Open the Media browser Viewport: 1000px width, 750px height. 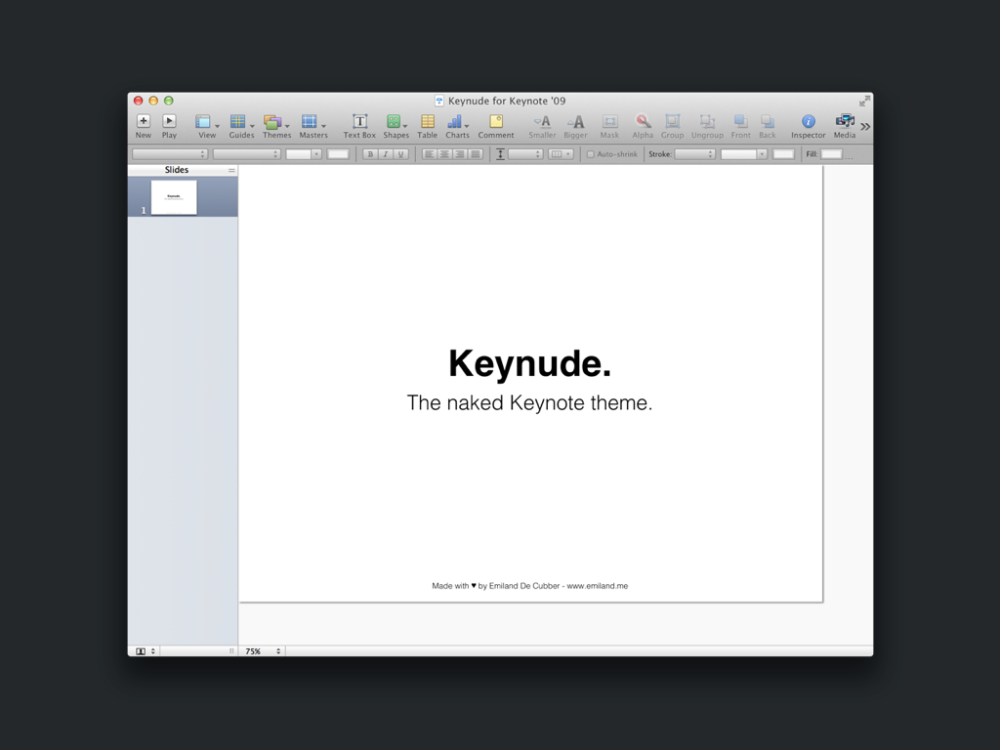(x=844, y=126)
